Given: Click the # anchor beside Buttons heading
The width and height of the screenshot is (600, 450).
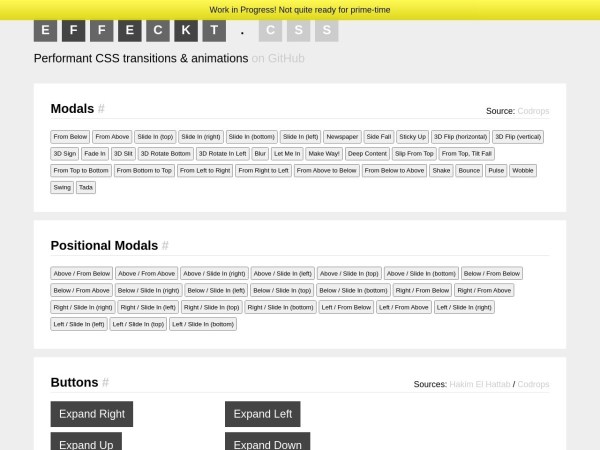Looking at the screenshot, I should pos(105,382).
